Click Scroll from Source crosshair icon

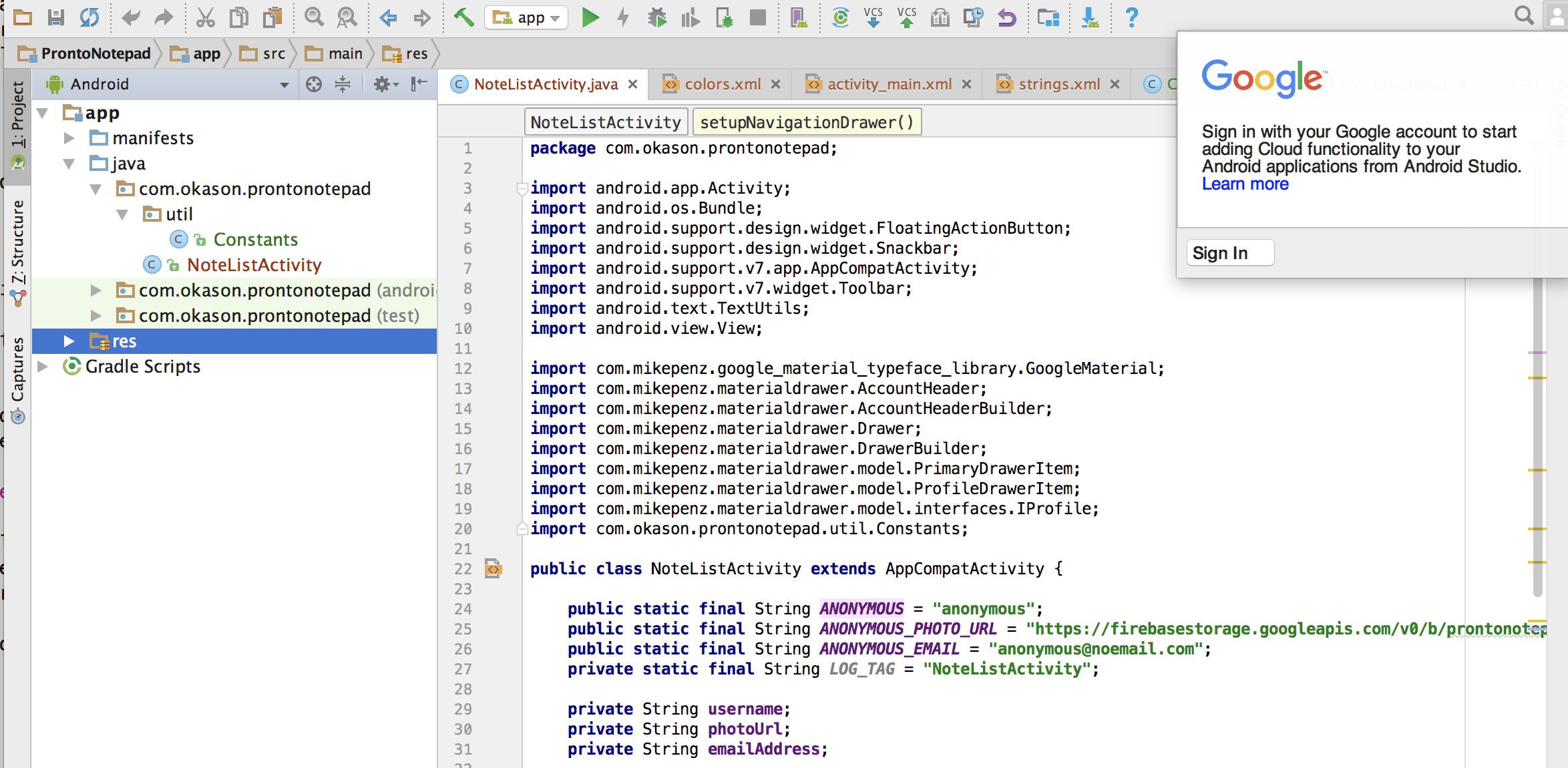coord(314,84)
